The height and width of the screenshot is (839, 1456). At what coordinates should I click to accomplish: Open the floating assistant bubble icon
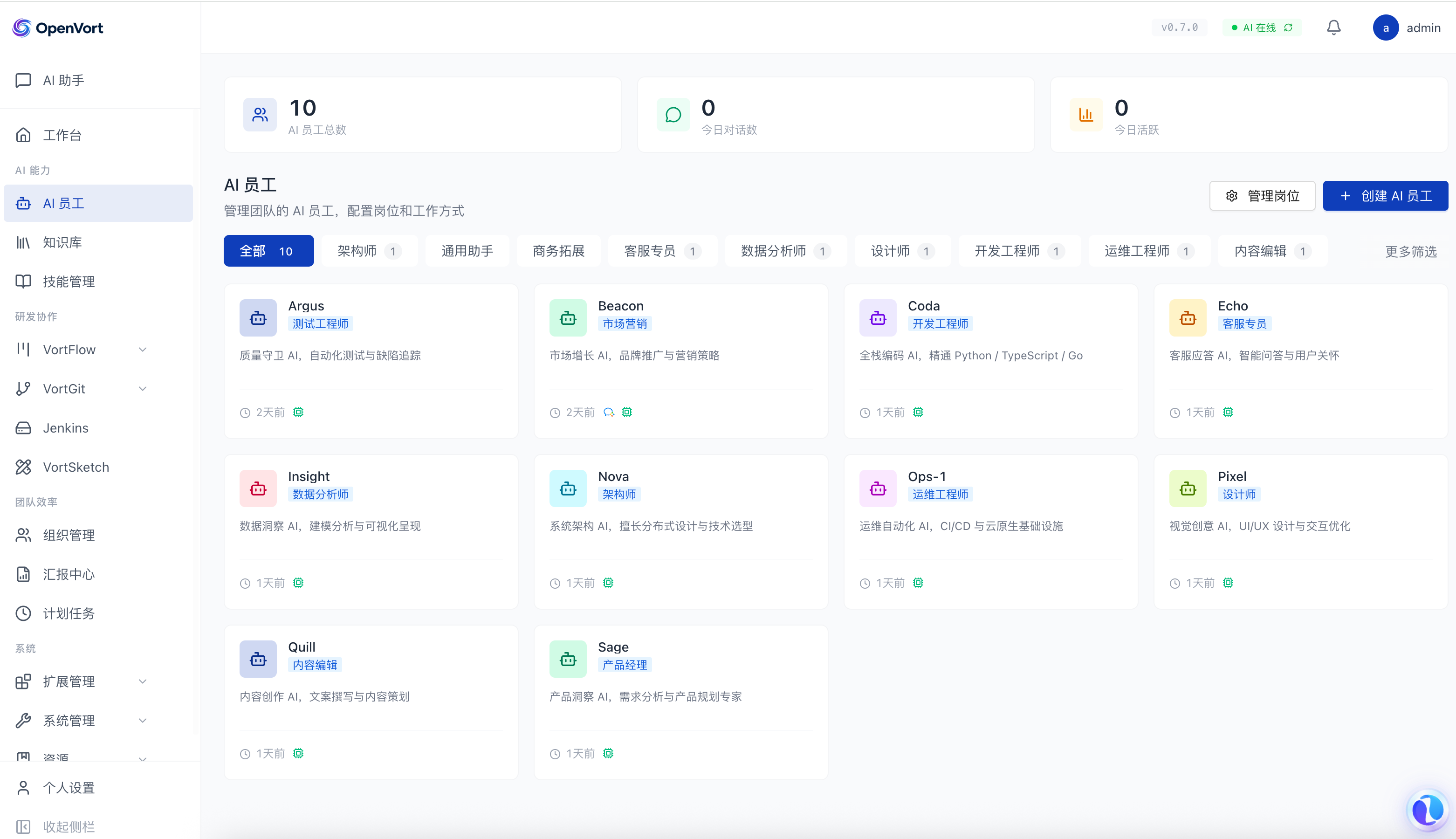point(1427,810)
